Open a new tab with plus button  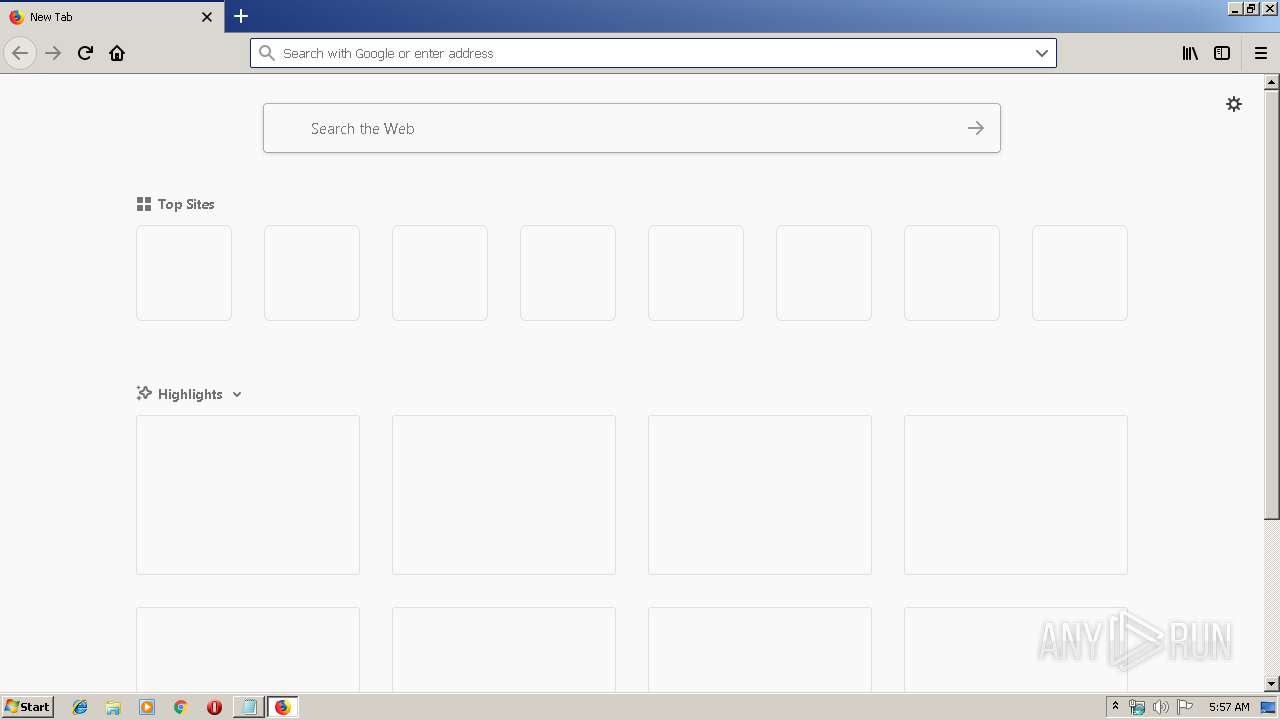tap(241, 16)
